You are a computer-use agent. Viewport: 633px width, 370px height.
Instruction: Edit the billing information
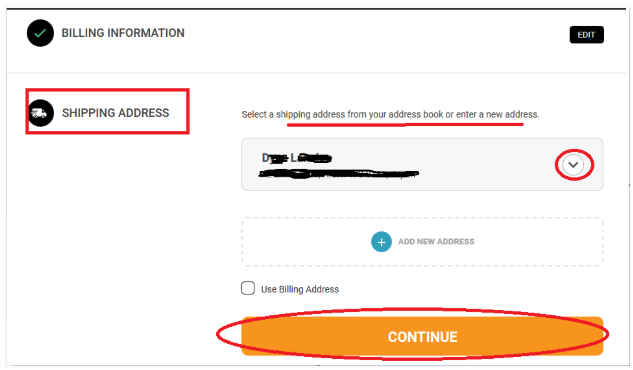(587, 35)
